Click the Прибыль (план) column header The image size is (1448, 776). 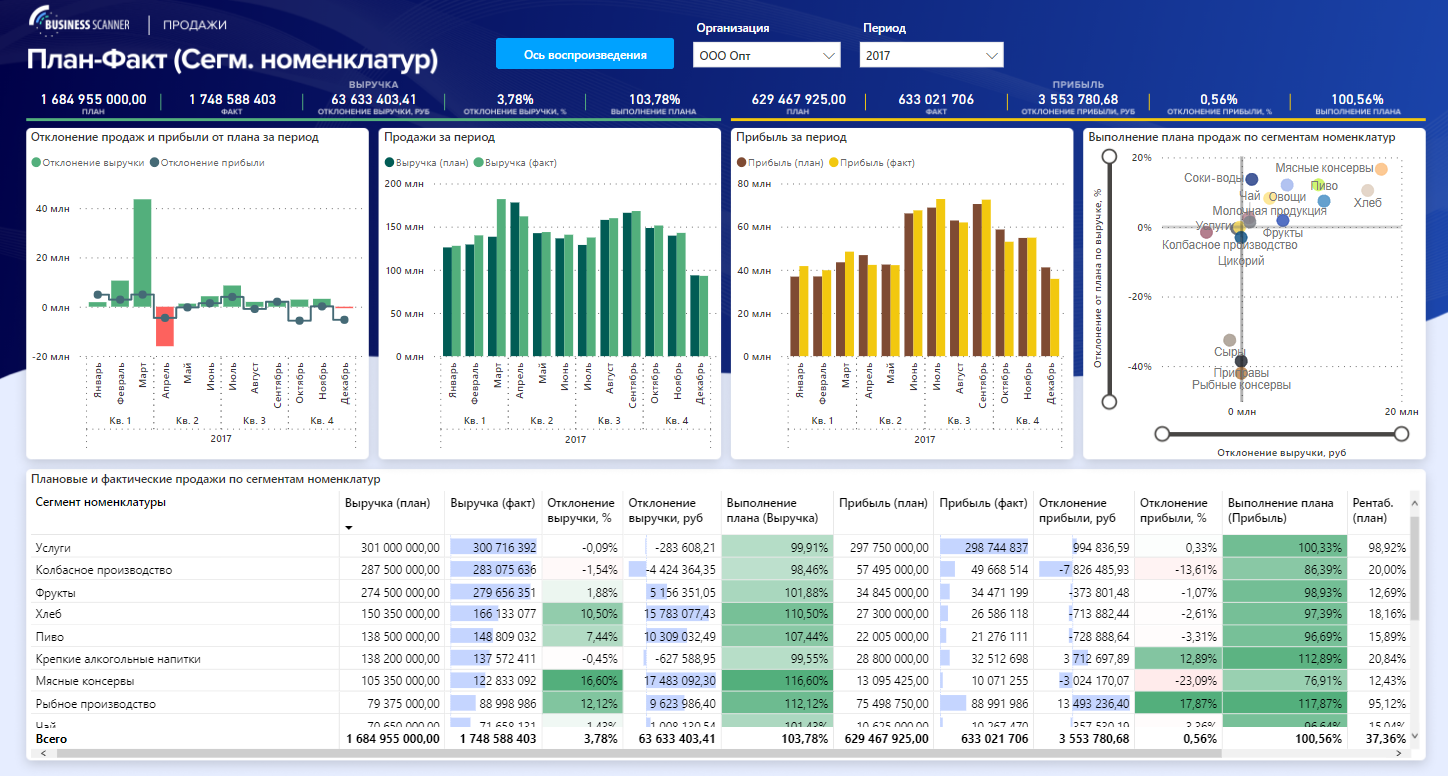click(x=883, y=503)
